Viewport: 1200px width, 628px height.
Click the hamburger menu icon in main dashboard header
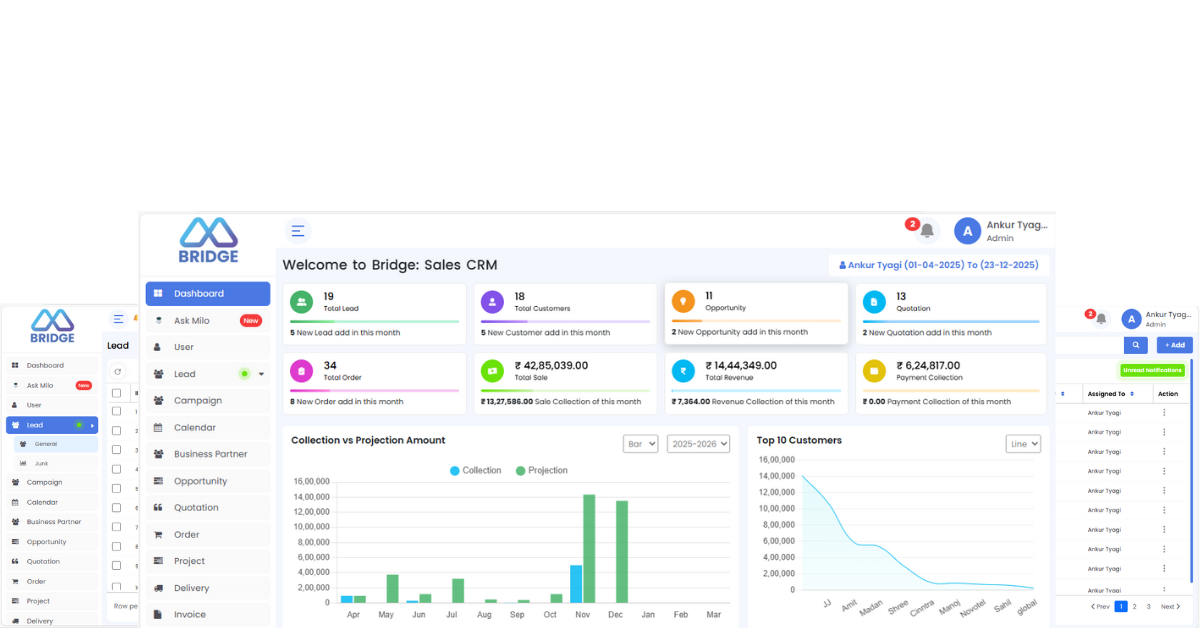point(297,231)
